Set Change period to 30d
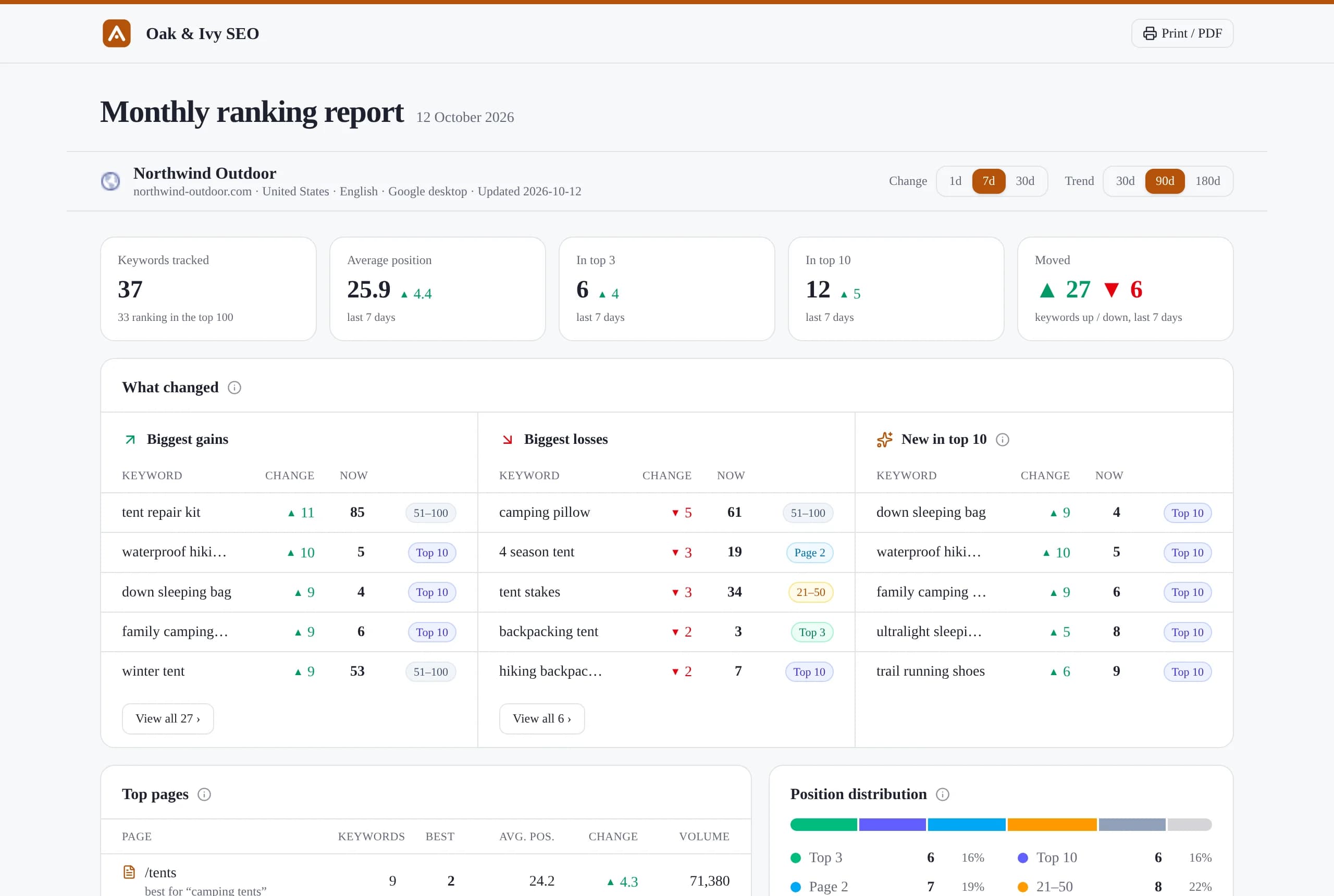 point(1025,181)
